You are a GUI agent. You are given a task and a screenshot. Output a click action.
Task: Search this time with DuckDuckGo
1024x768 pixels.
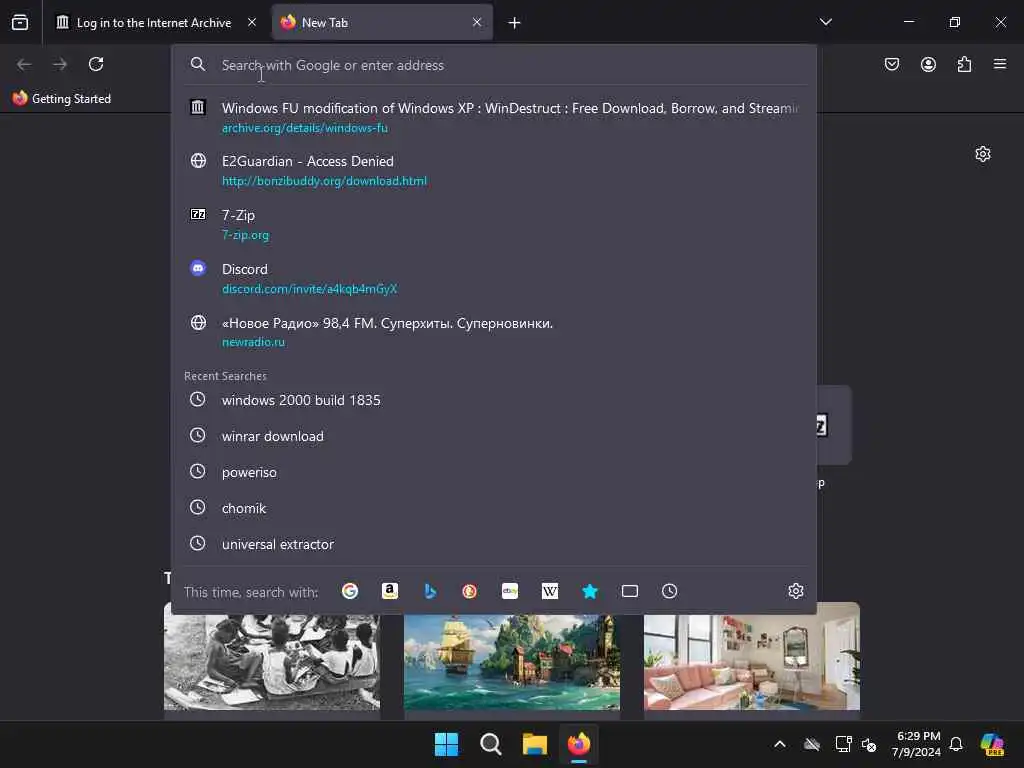[470, 591]
